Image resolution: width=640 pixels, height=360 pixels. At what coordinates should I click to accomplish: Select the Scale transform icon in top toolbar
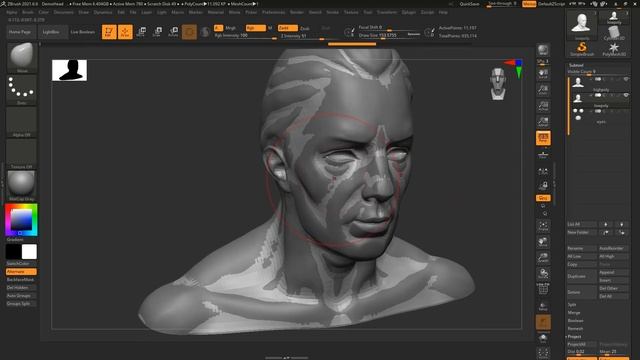tap(157, 32)
